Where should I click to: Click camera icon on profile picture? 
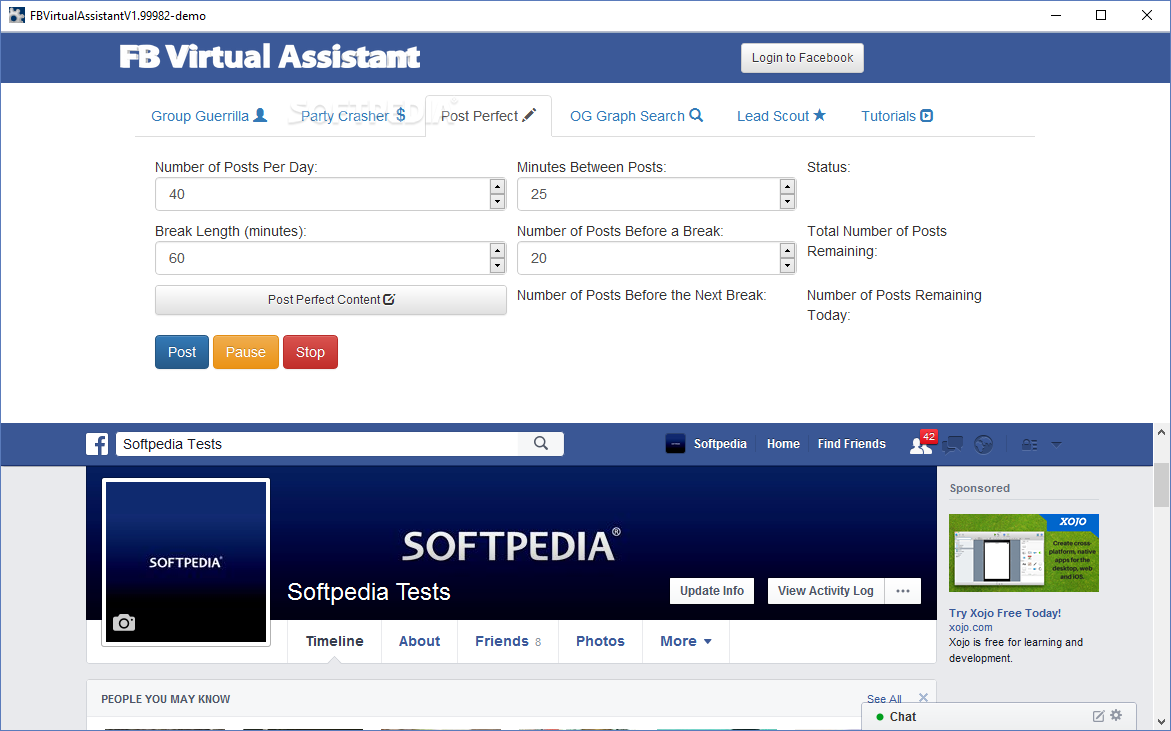click(x=124, y=623)
